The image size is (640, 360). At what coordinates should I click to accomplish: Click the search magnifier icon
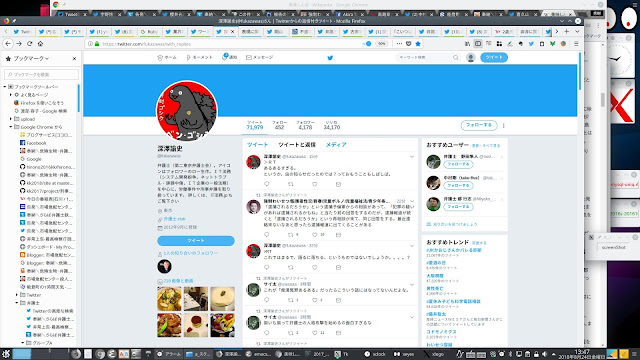[456, 58]
